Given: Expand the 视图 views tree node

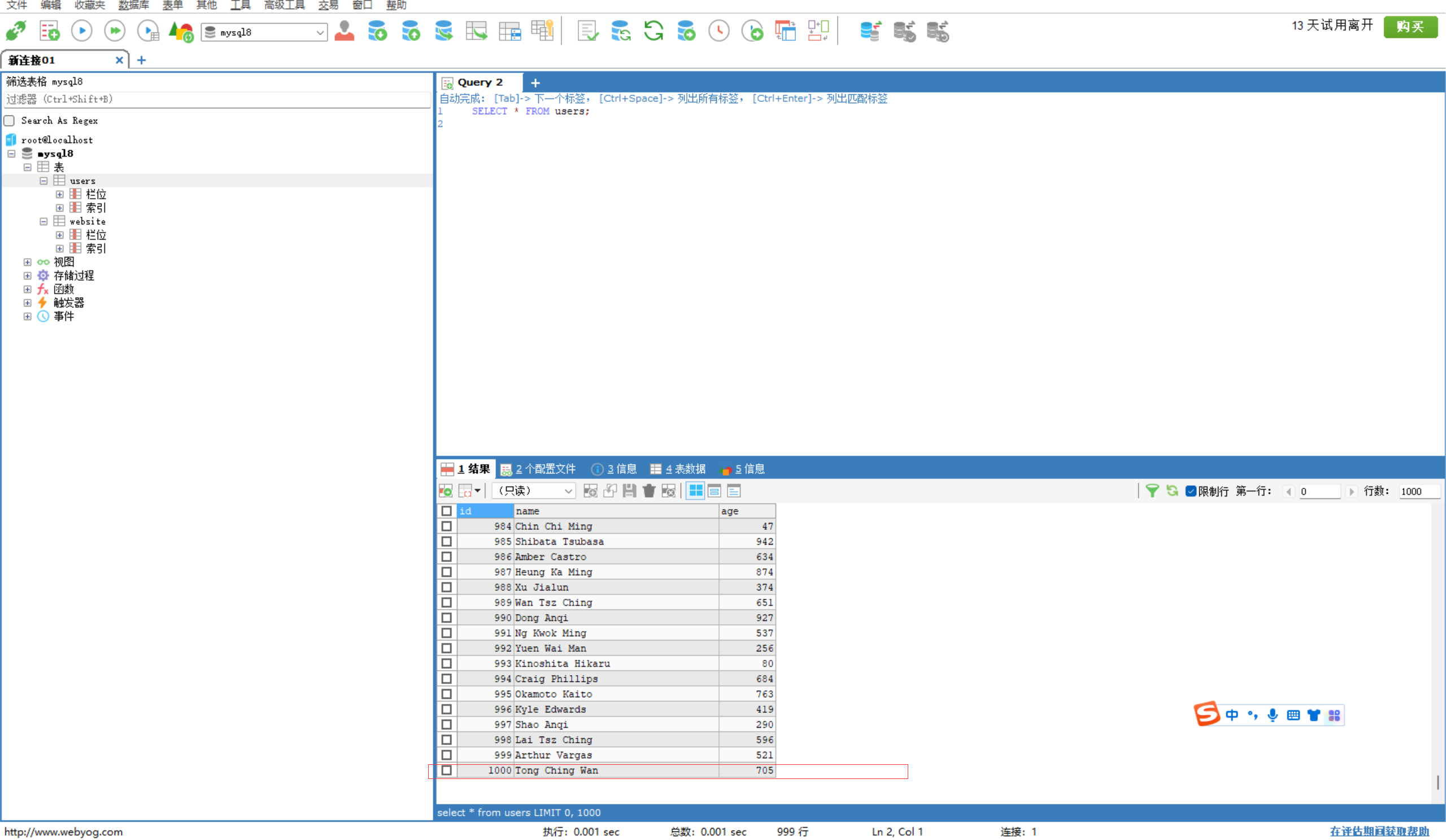Looking at the screenshot, I should click(x=27, y=262).
